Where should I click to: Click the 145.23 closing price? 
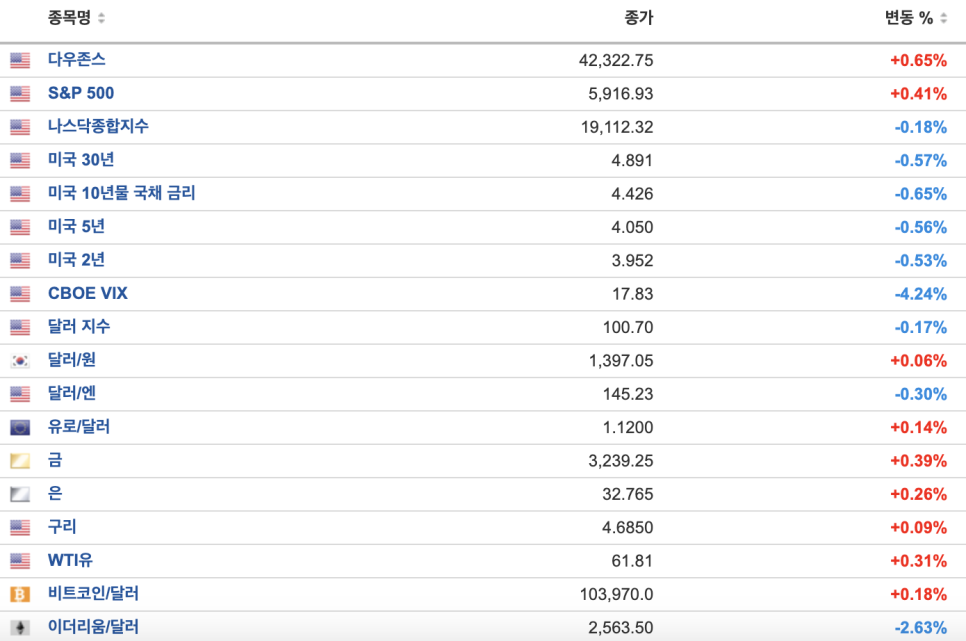point(628,394)
